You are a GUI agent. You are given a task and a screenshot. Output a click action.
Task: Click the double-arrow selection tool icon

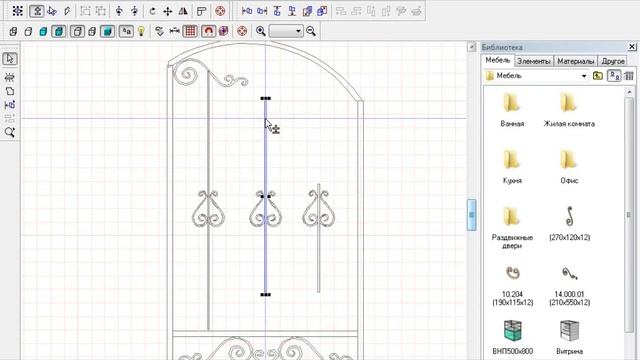pyautogui.click(x=52, y=11)
